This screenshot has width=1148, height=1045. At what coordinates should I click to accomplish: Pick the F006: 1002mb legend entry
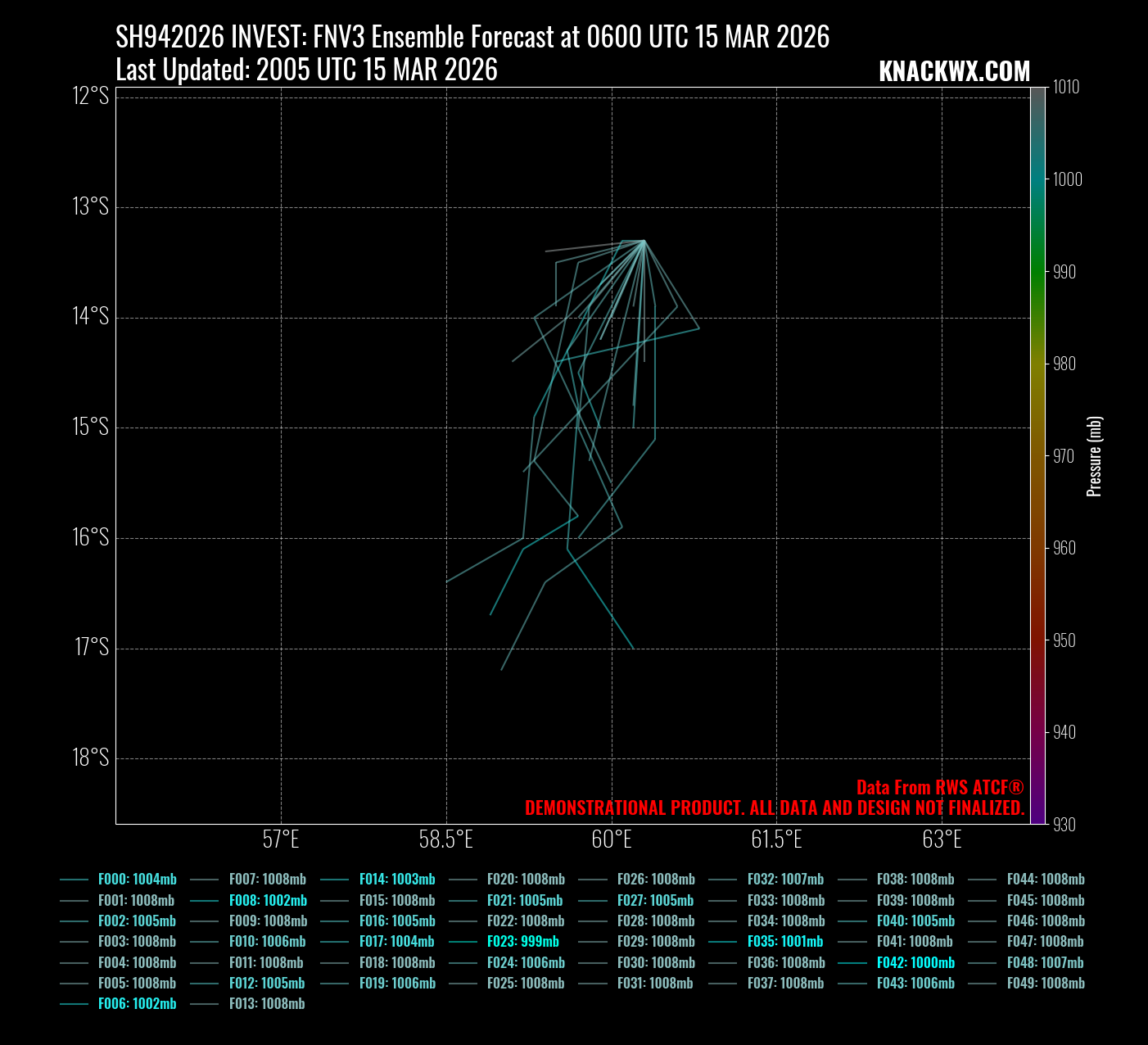137,1004
